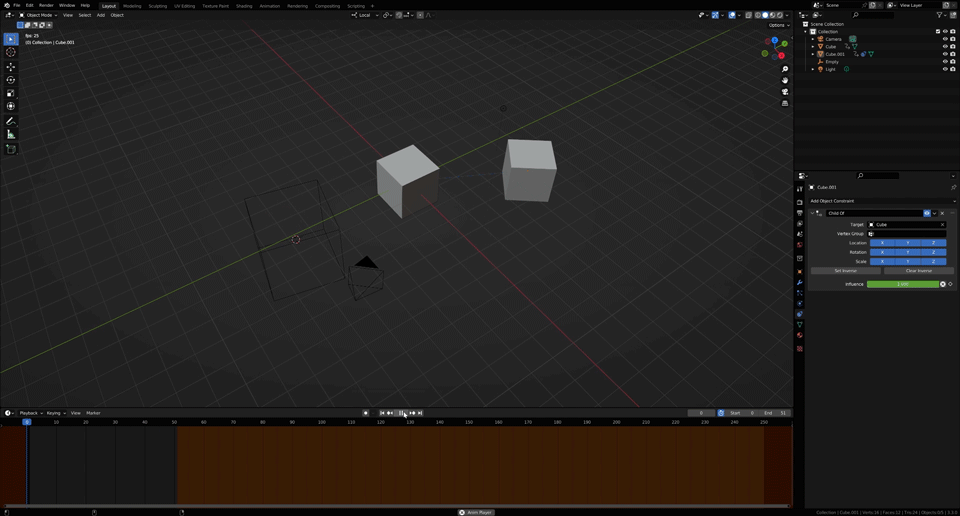This screenshot has height=516, width=960.
Task: Toggle Rotation Y on Child Of constraint
Action: [x=908, y=252]
